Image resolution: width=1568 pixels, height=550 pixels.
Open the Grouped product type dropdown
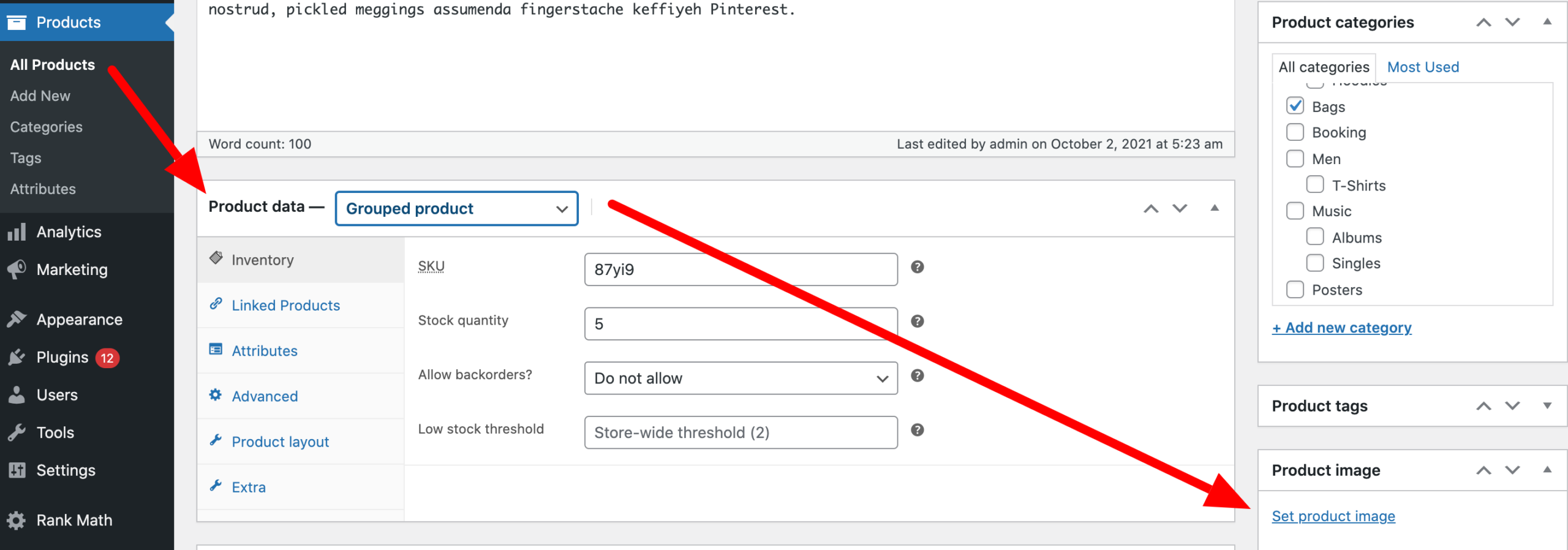(x=456, y=209)
